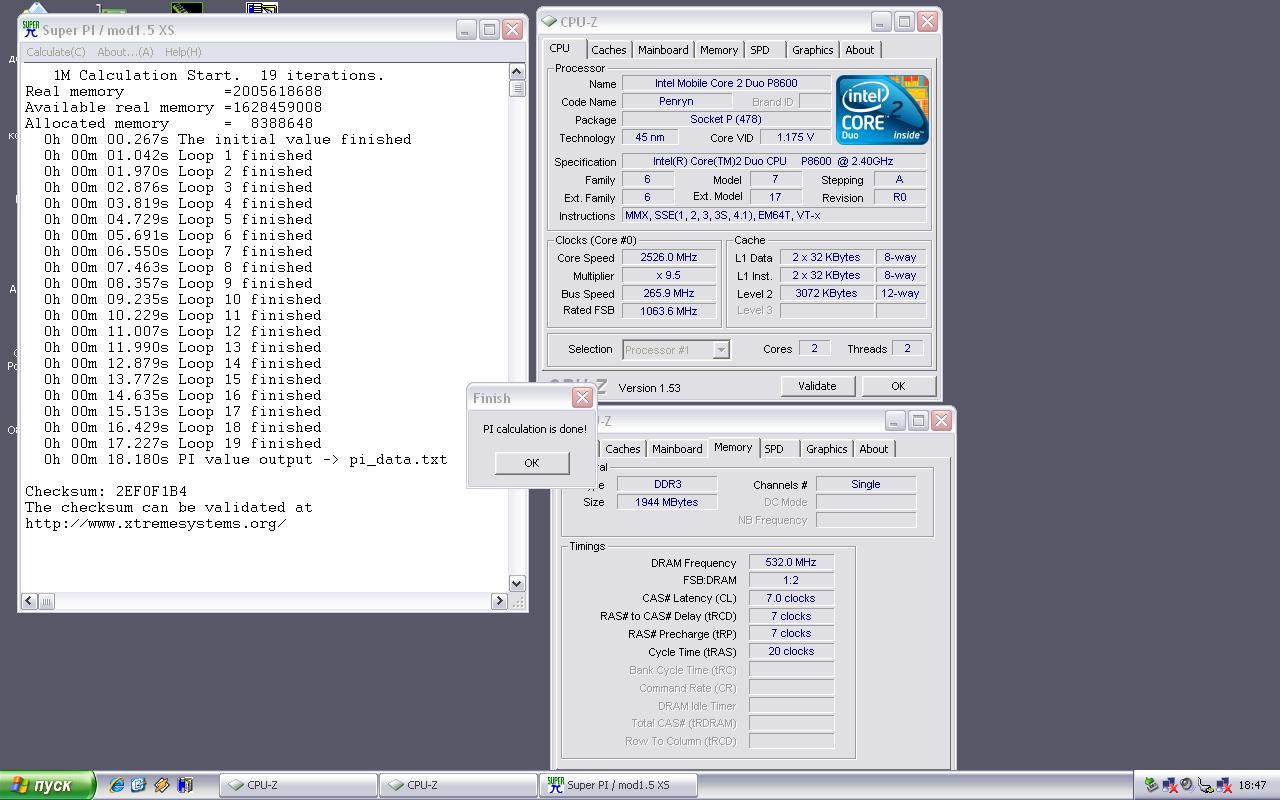Click the Intel Core 2 Duo logo
This screenshot has width=1280, height=800.
point(882,110)
